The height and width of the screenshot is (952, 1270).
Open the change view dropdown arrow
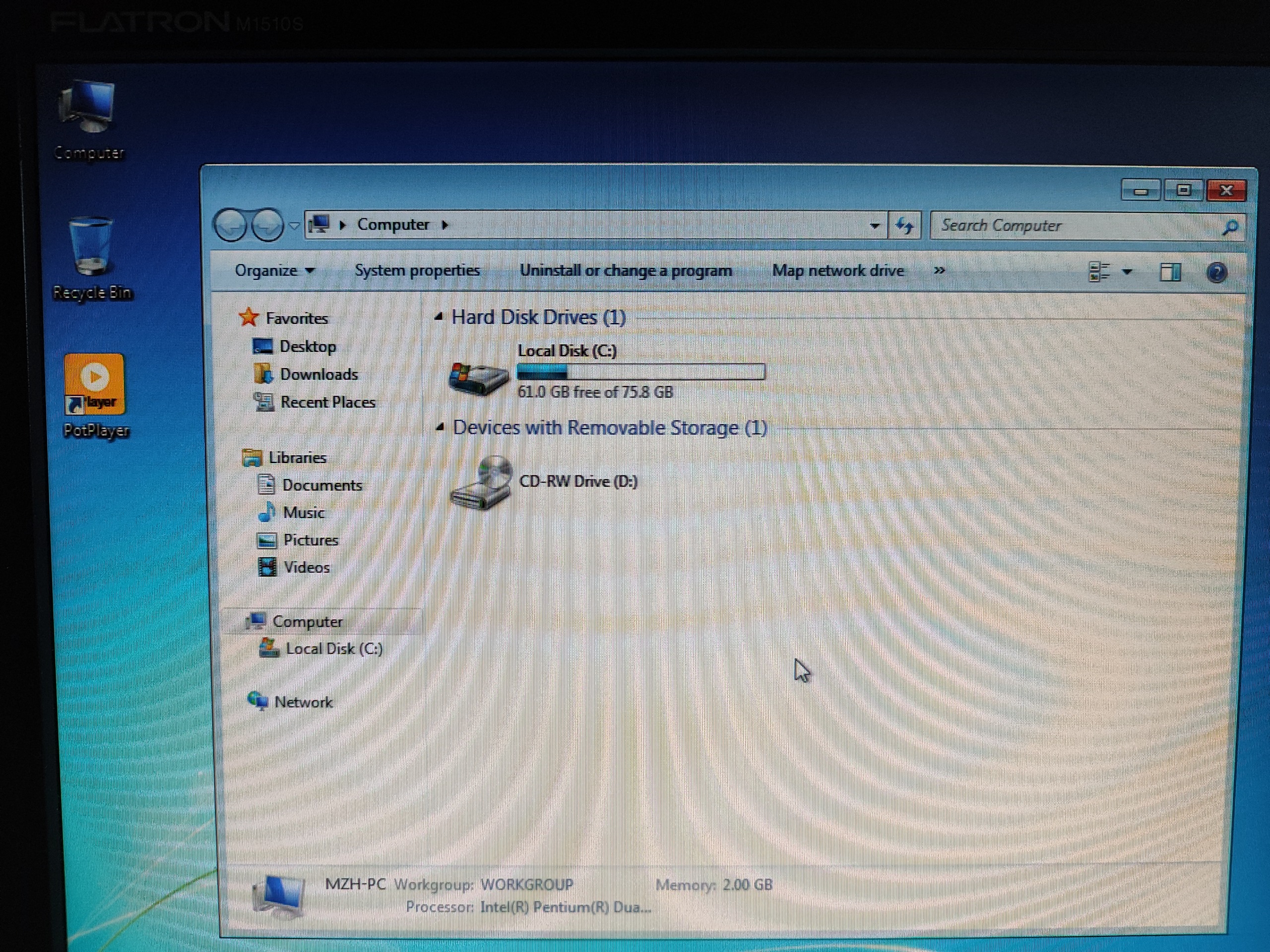[x=1127, y=272]
